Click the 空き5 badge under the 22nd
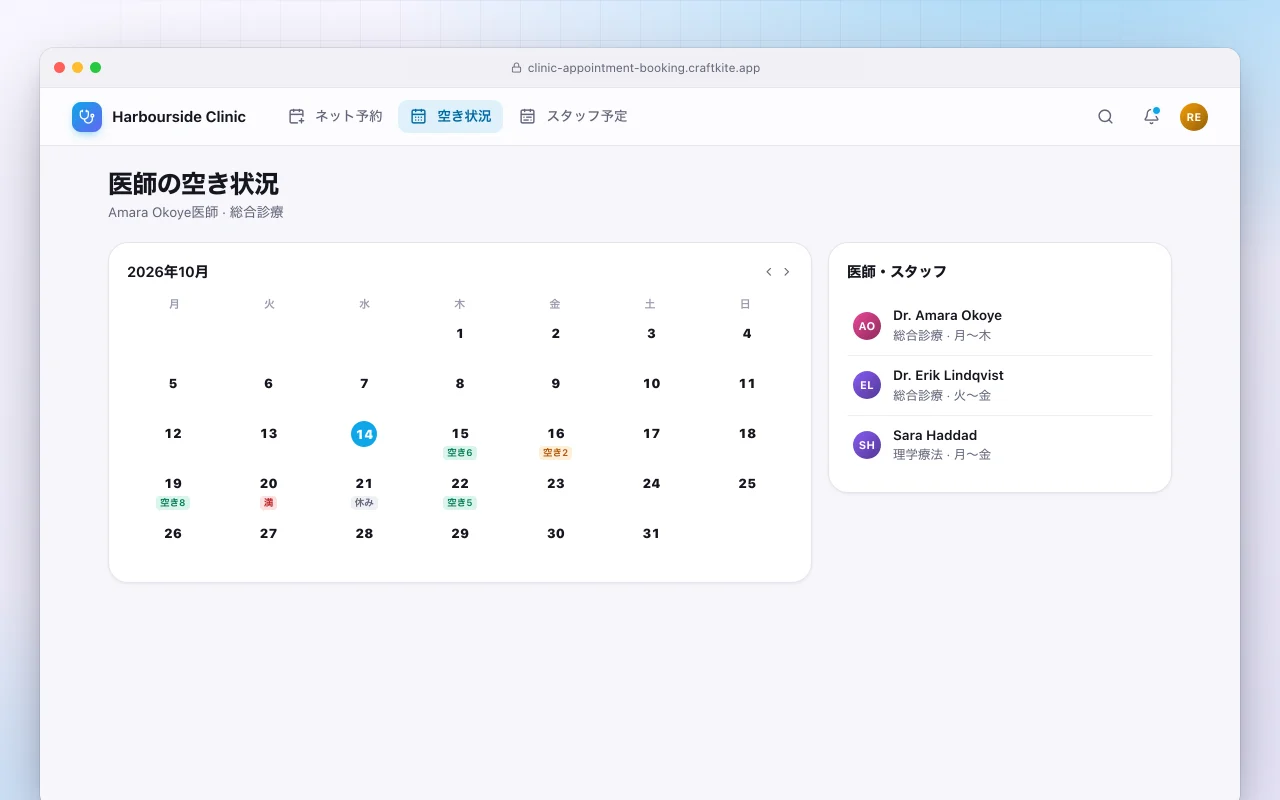This screenshot has width=1280, height=800. tap(460, 503)
